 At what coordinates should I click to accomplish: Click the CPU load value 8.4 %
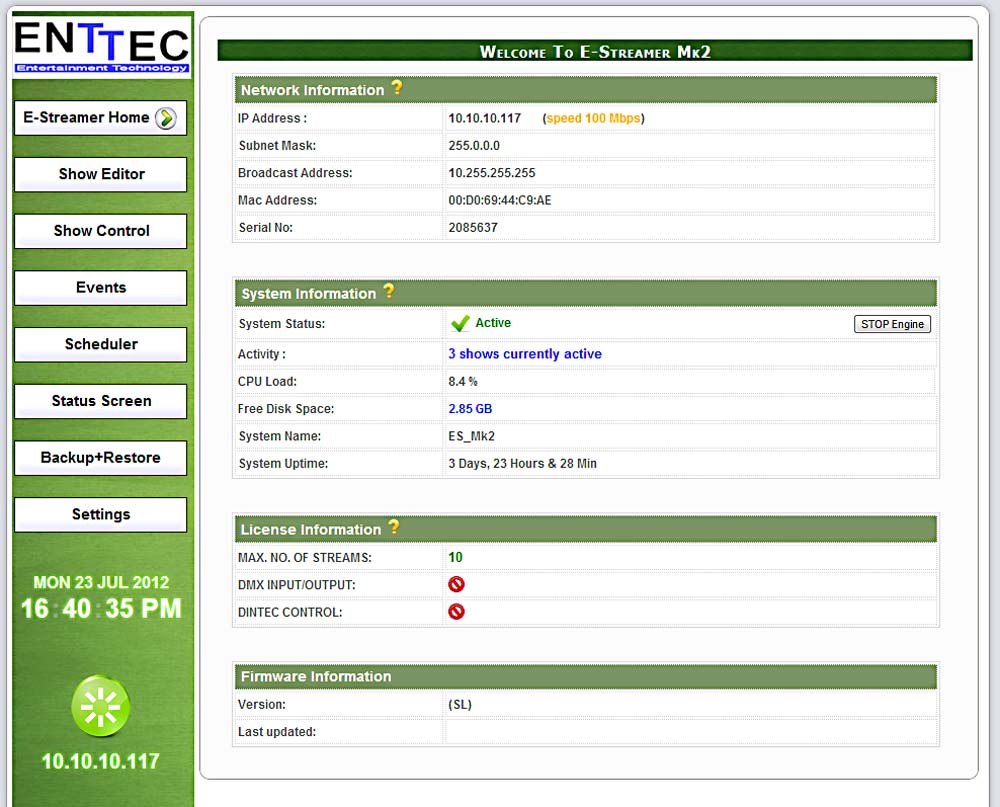[463, 381]
